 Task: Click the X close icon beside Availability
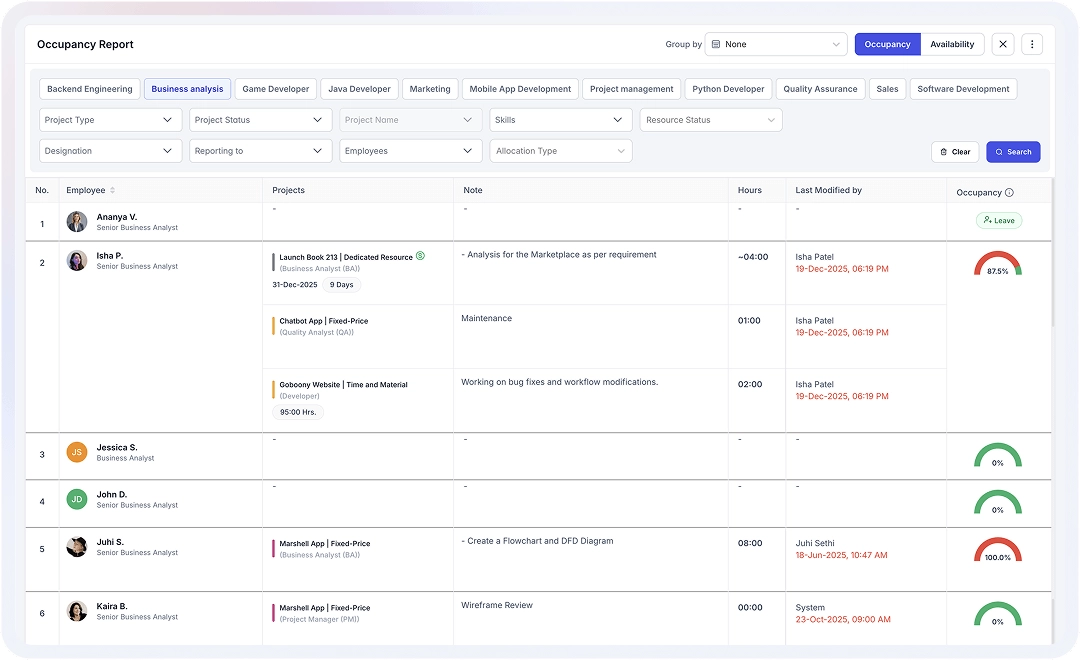click(x=1003, y=44)
